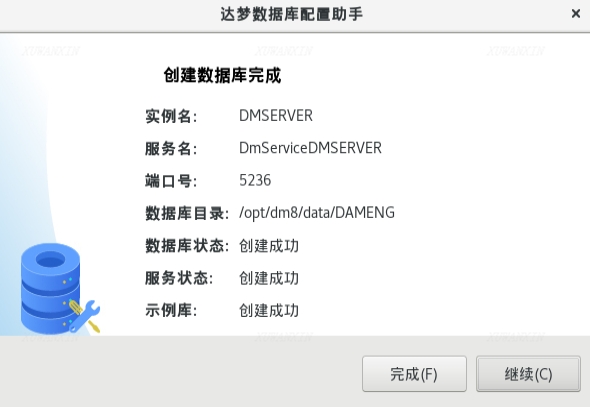The width and height of the screenshot is (590, 407).
Task: Click the blue database stack icon
Action: click(50, 288)
